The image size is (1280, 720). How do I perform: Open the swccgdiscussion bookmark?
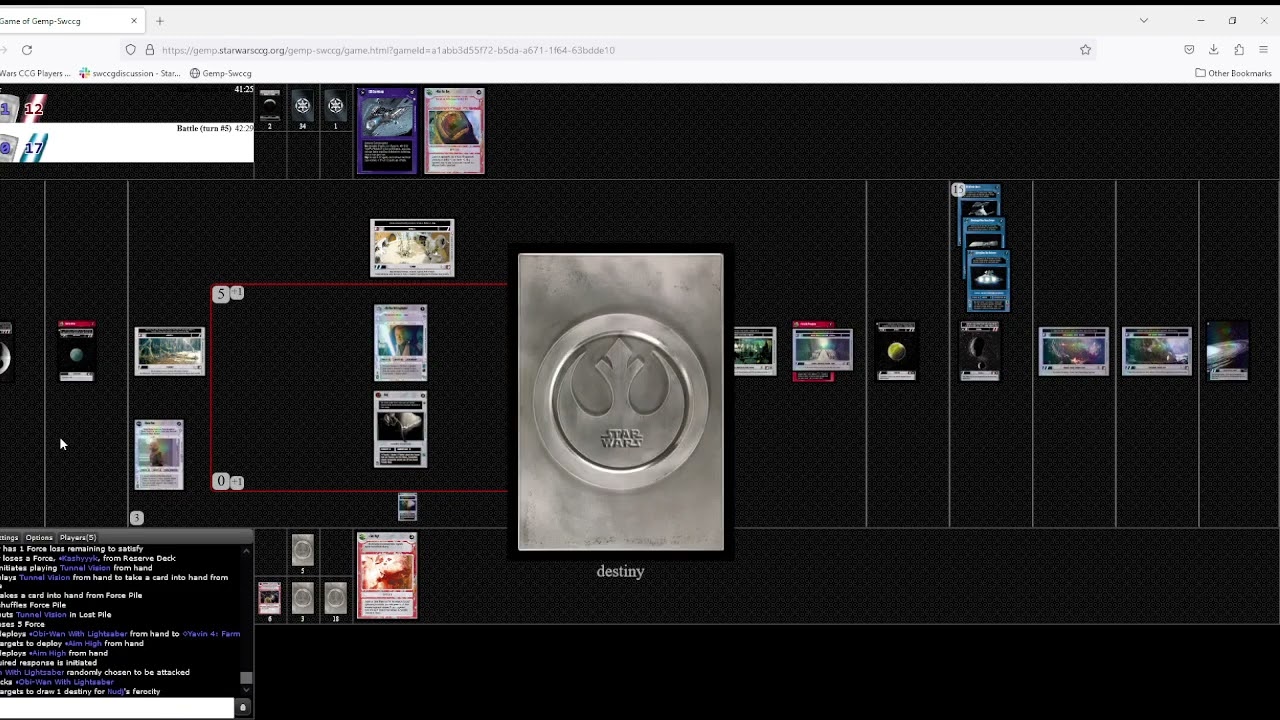[130, 73]
